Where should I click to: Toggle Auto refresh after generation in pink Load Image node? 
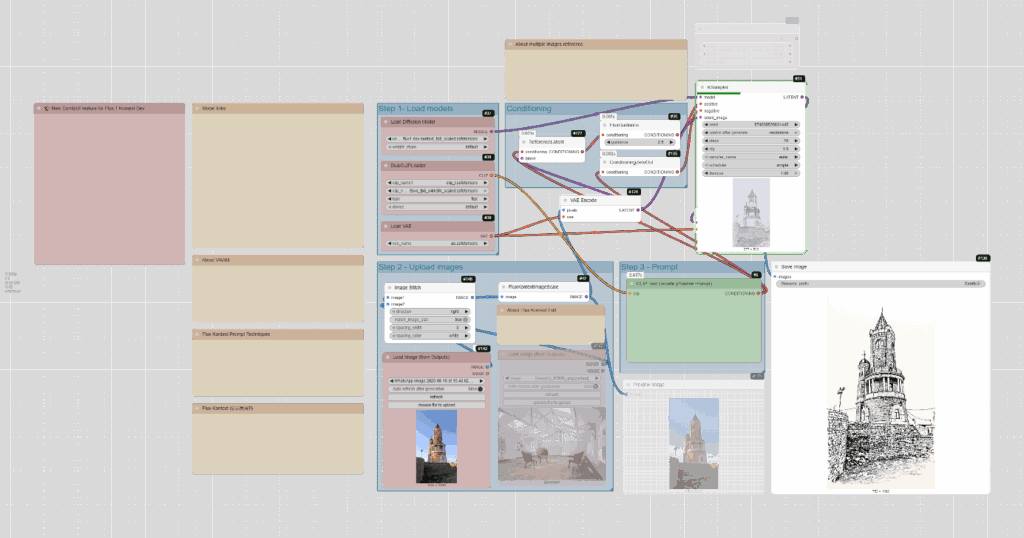pos(436,389)
